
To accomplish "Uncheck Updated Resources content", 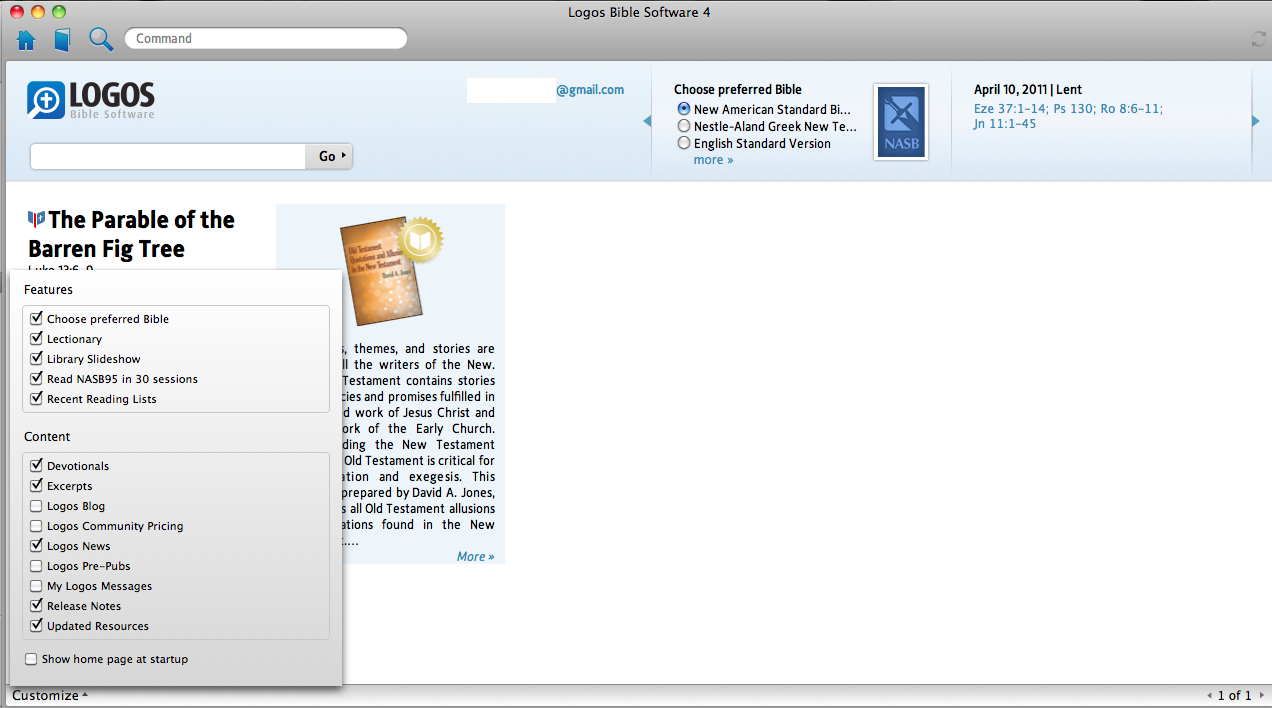I will 37,626.
